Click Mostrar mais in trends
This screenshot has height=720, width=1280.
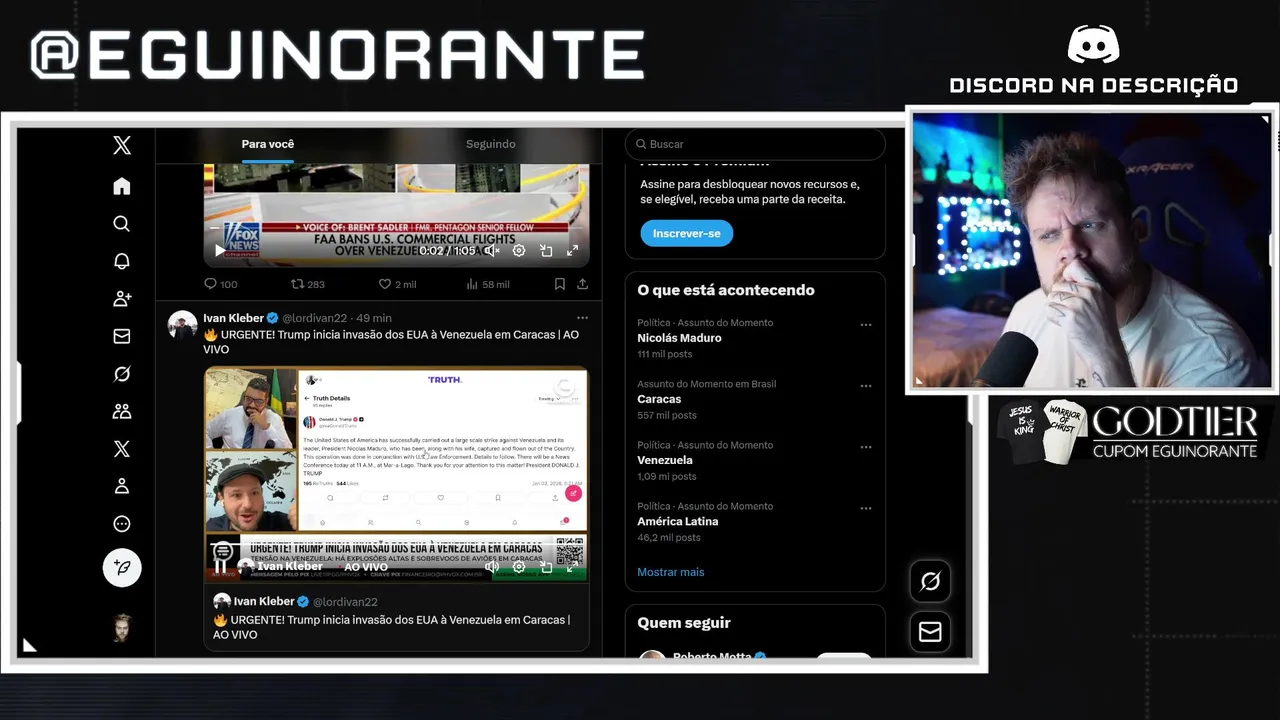click(x=671, y=572)
